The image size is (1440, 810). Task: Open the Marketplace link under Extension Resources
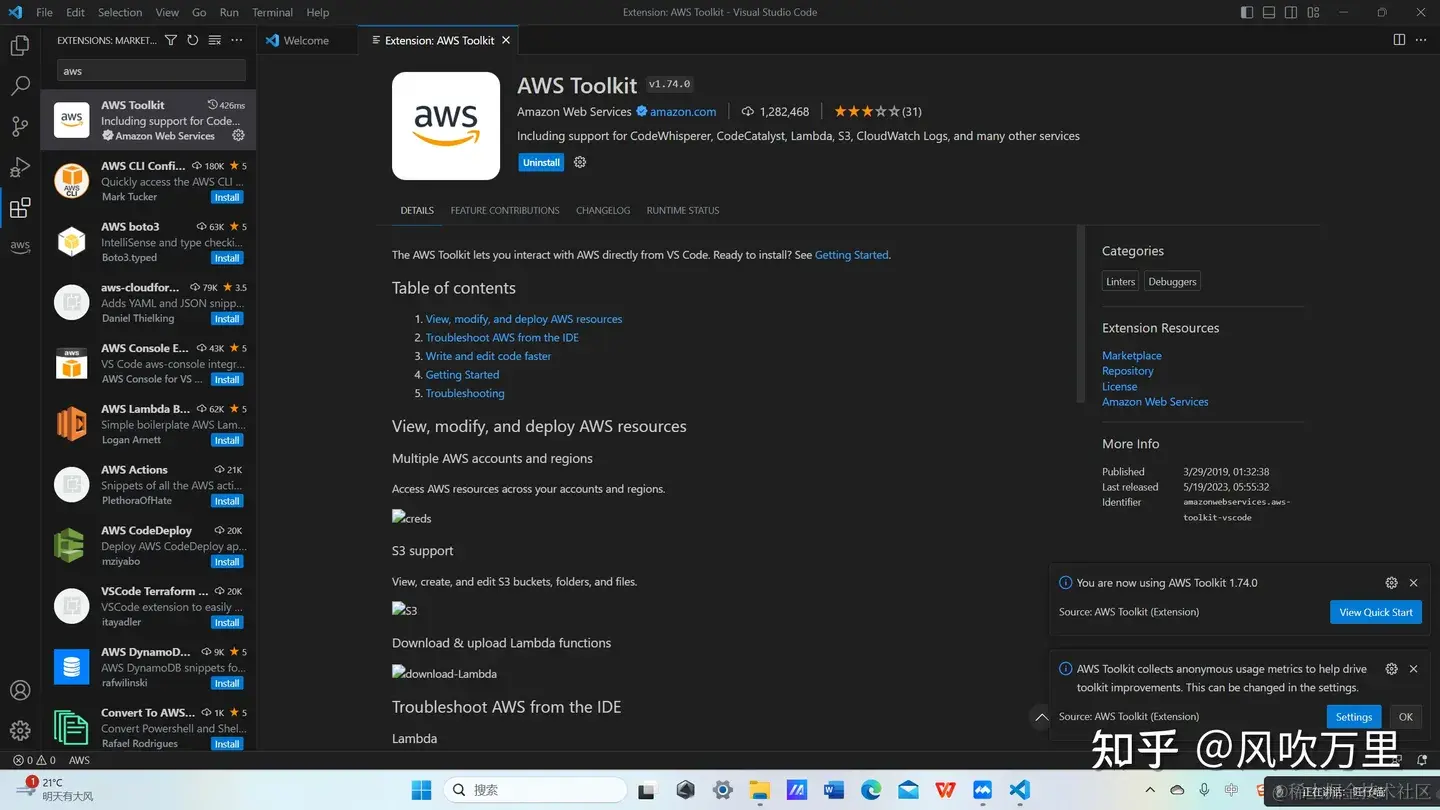(x=1132, y=356)
